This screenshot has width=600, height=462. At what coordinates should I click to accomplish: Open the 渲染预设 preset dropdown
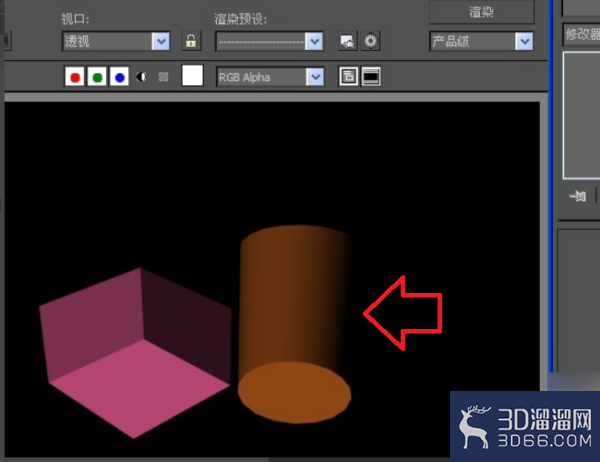269,41
